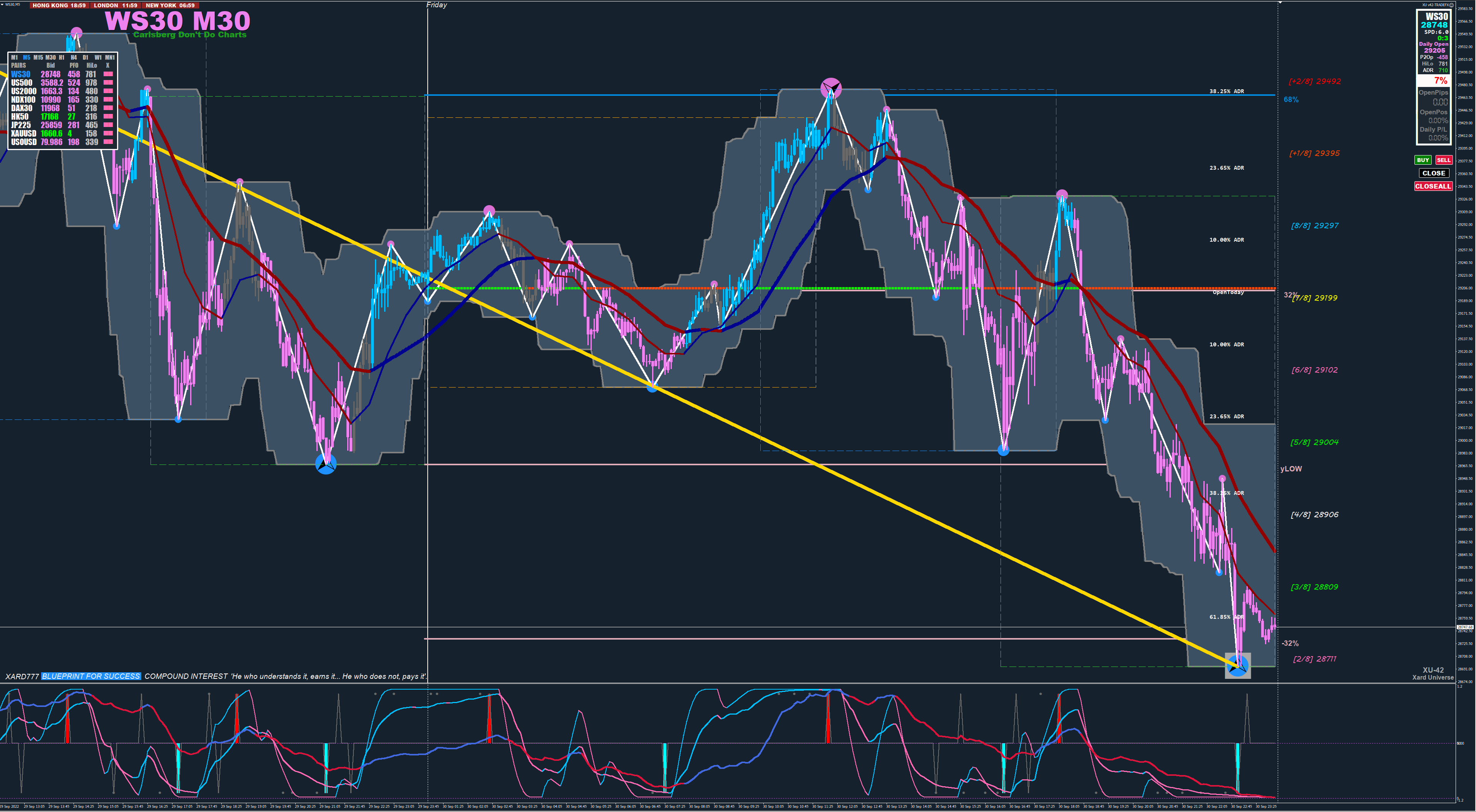This screenshot has height=812, width=1476.
Task: Click the large pink swing-high arrow marker
Action: click(831, 88)
